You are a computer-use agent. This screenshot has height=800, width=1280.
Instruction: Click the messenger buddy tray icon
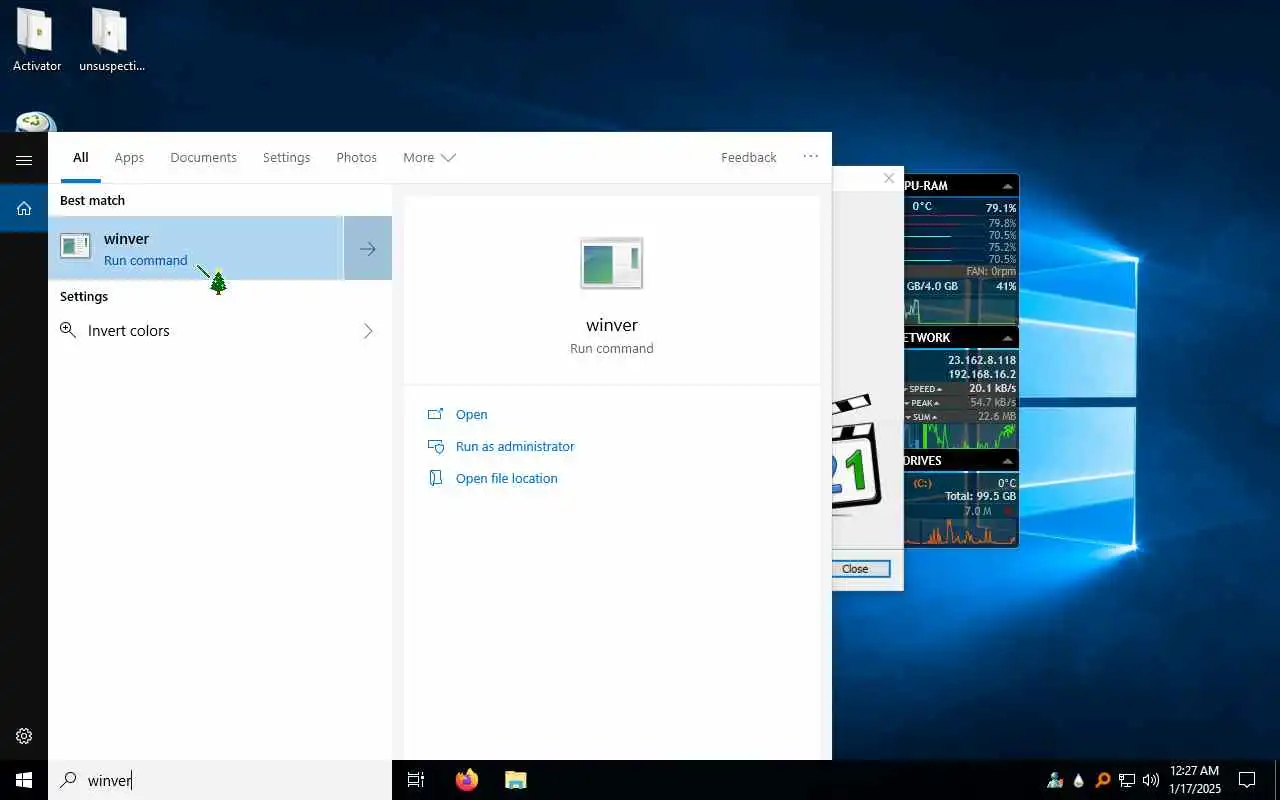coord(1055,780)
